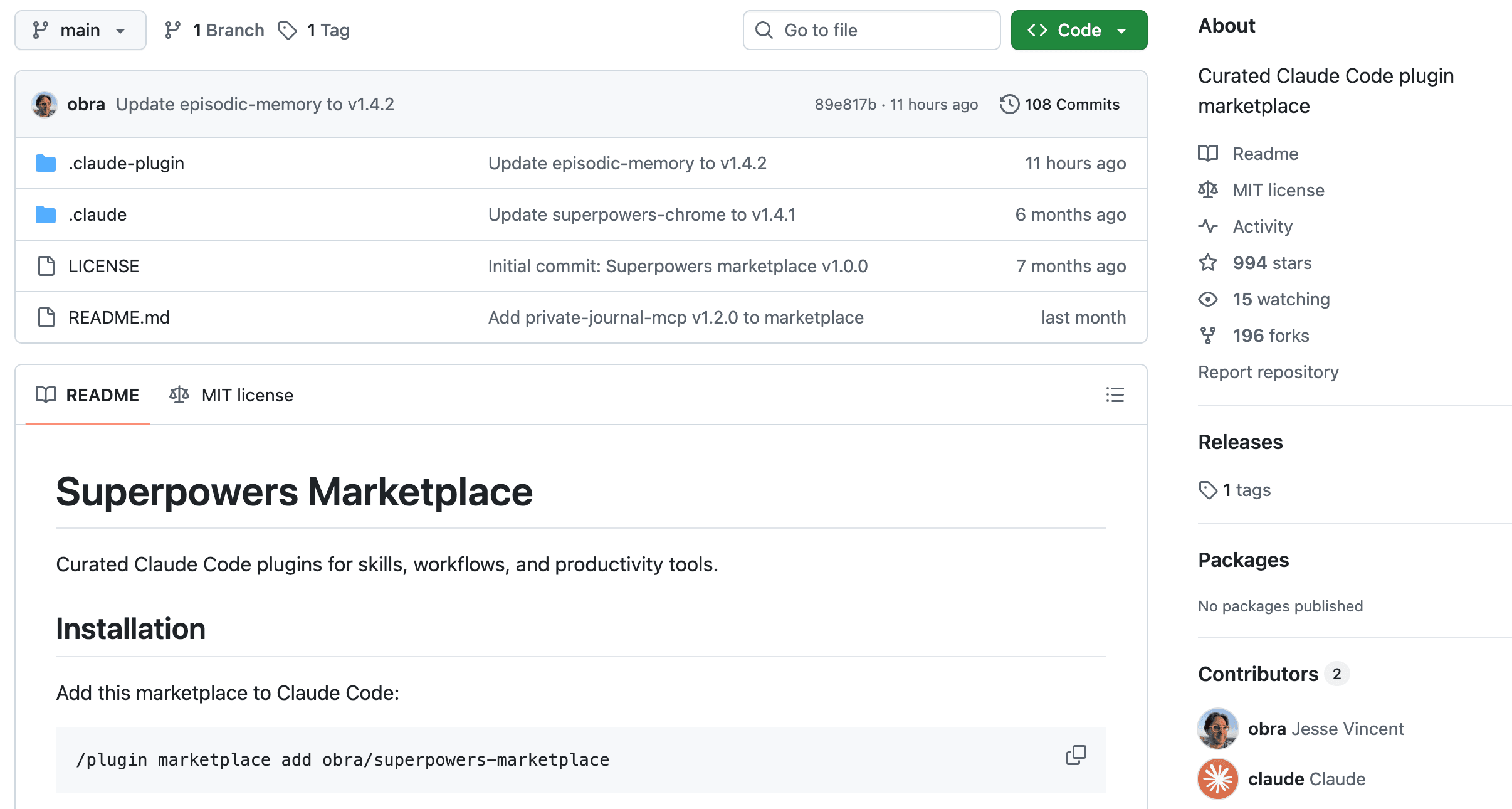Open the MIT license link in About
Screen dimensions: 1512x809
(1279, 190)
